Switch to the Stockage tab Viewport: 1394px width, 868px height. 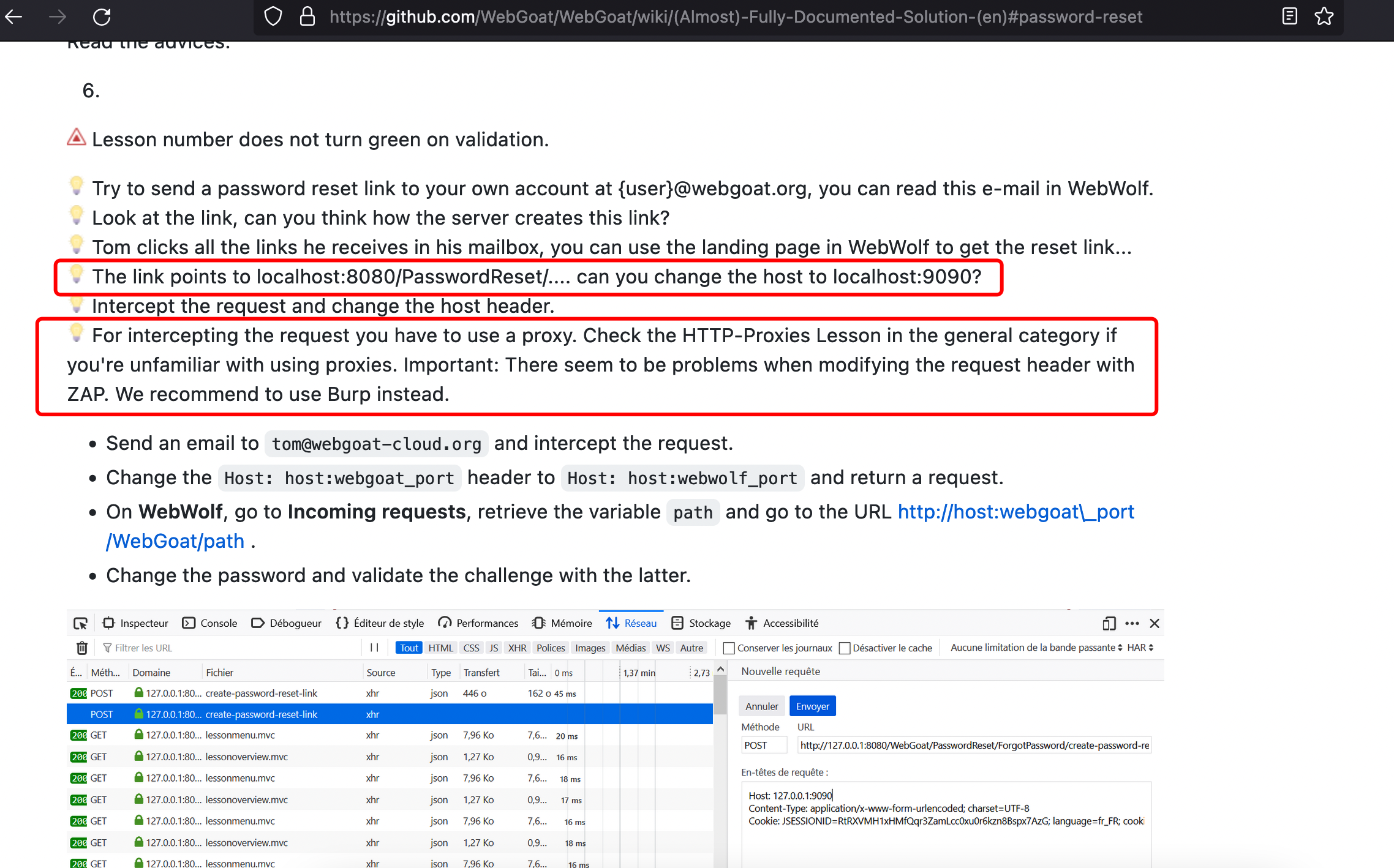[x=700, y=623]
